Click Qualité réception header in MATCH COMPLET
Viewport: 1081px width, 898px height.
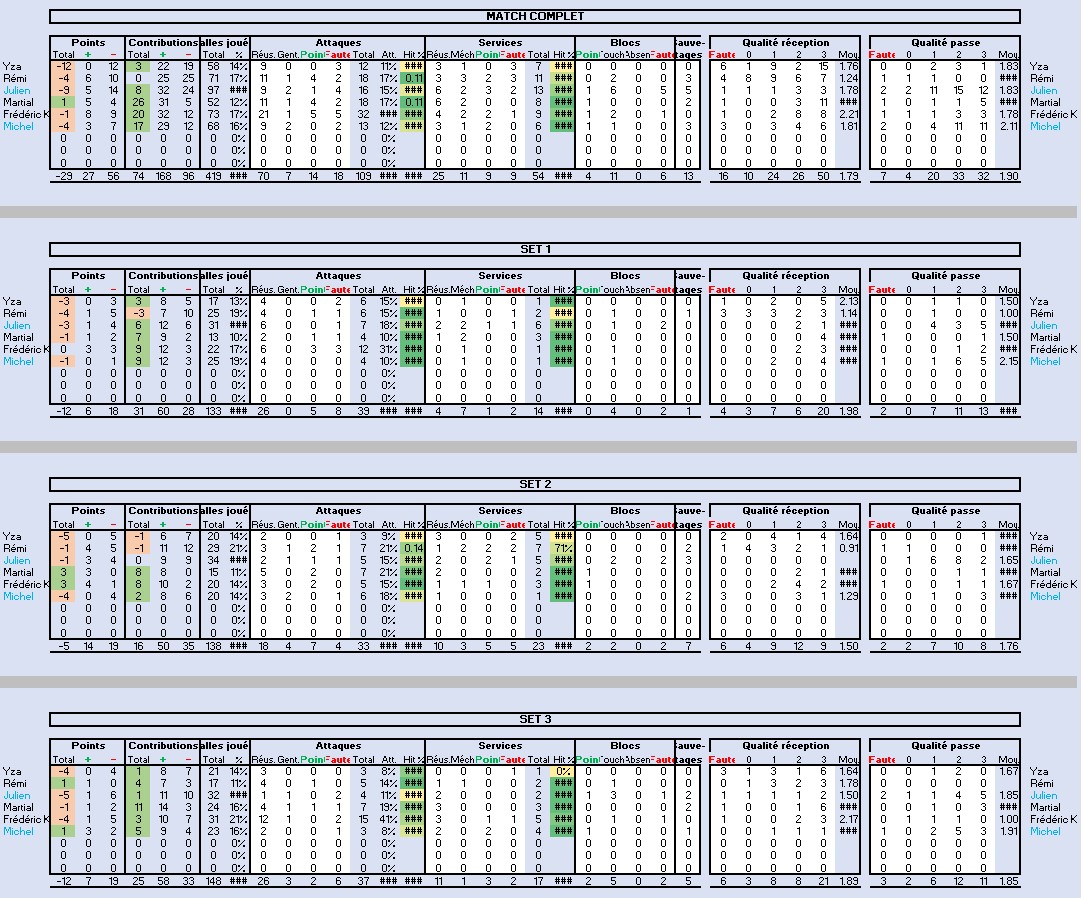coord(785,43)
